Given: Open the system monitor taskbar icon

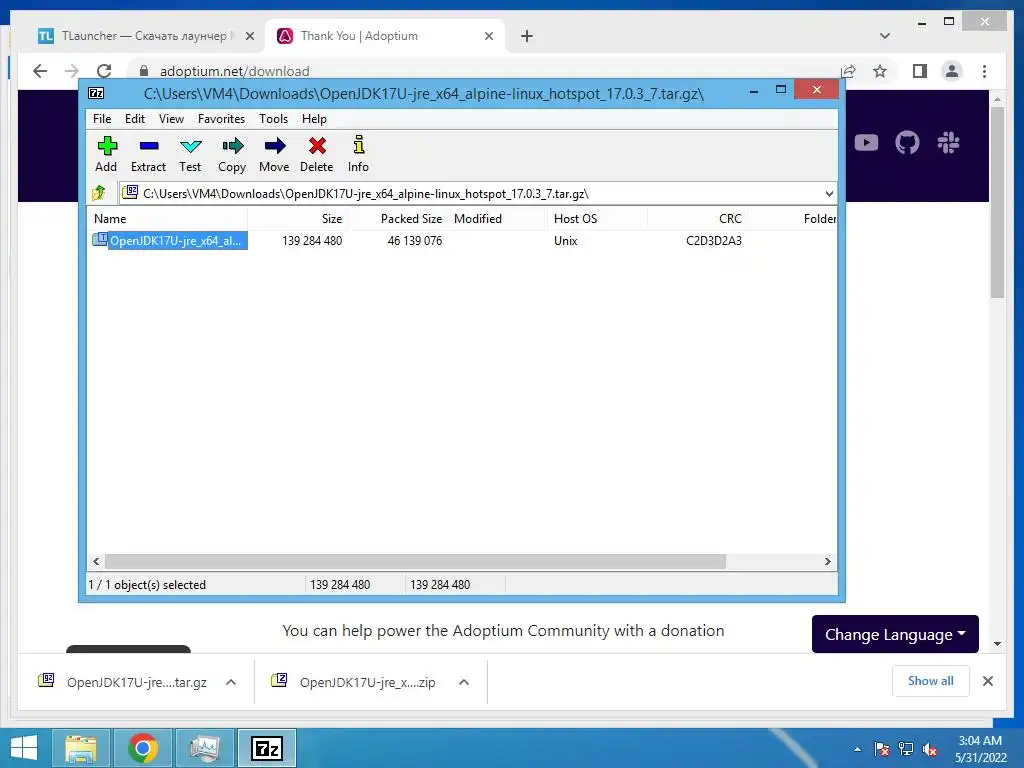Looking at the screenshot, I should tap(204, 748).
